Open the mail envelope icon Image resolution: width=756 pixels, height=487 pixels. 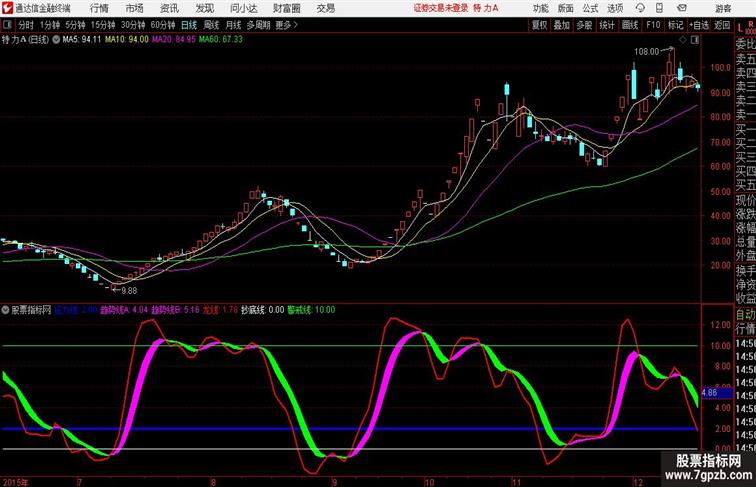[682, 8]
